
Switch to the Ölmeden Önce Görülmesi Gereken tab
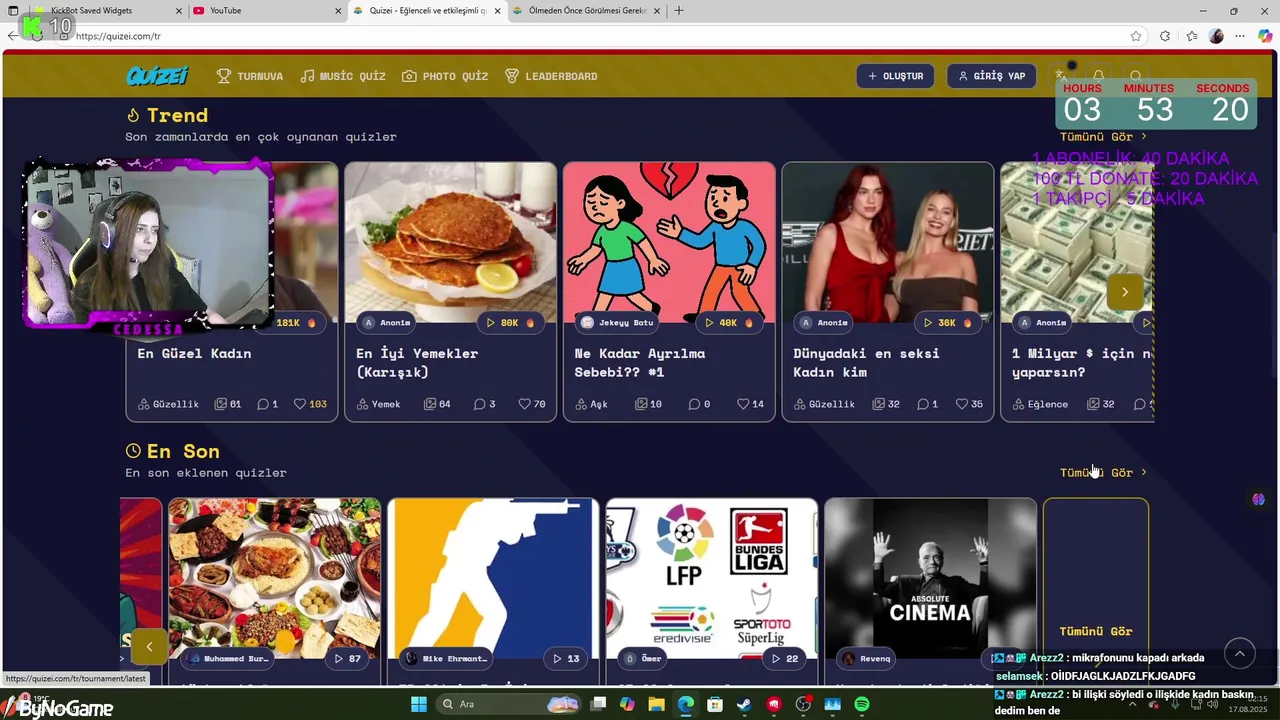pos(584,10)
